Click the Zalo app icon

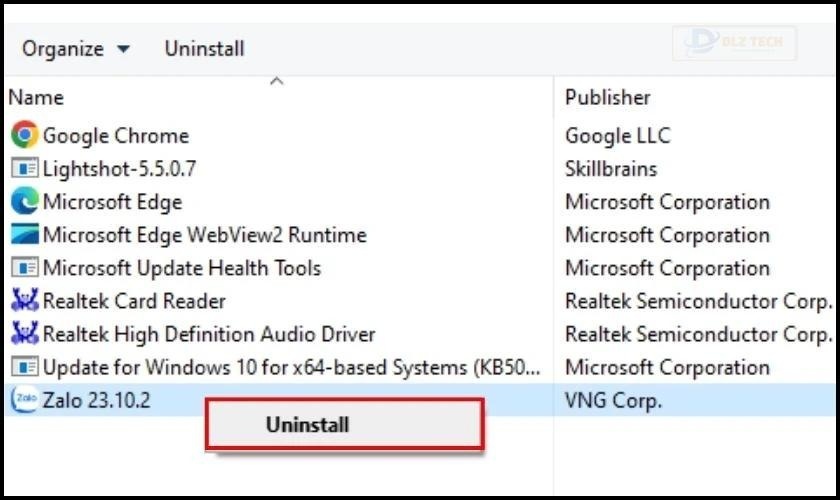coord(25,400)
